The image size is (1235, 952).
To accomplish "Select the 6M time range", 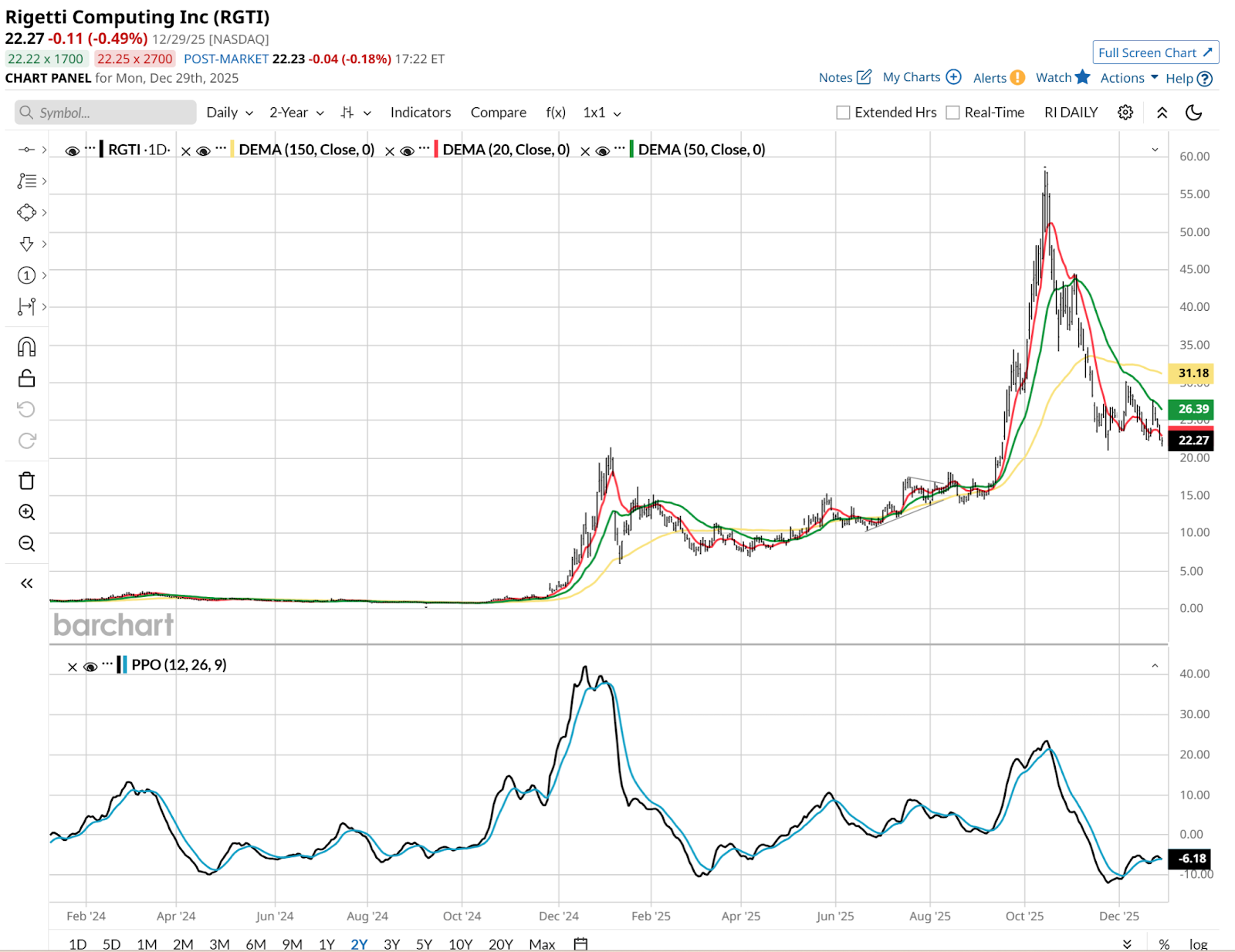I will pos(255,944).
